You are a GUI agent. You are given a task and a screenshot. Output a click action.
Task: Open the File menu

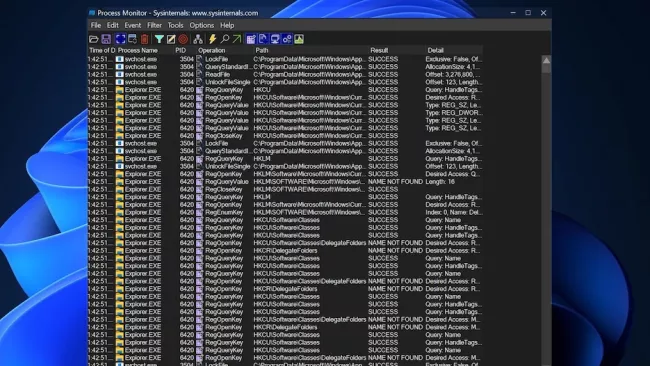(96, 25)
